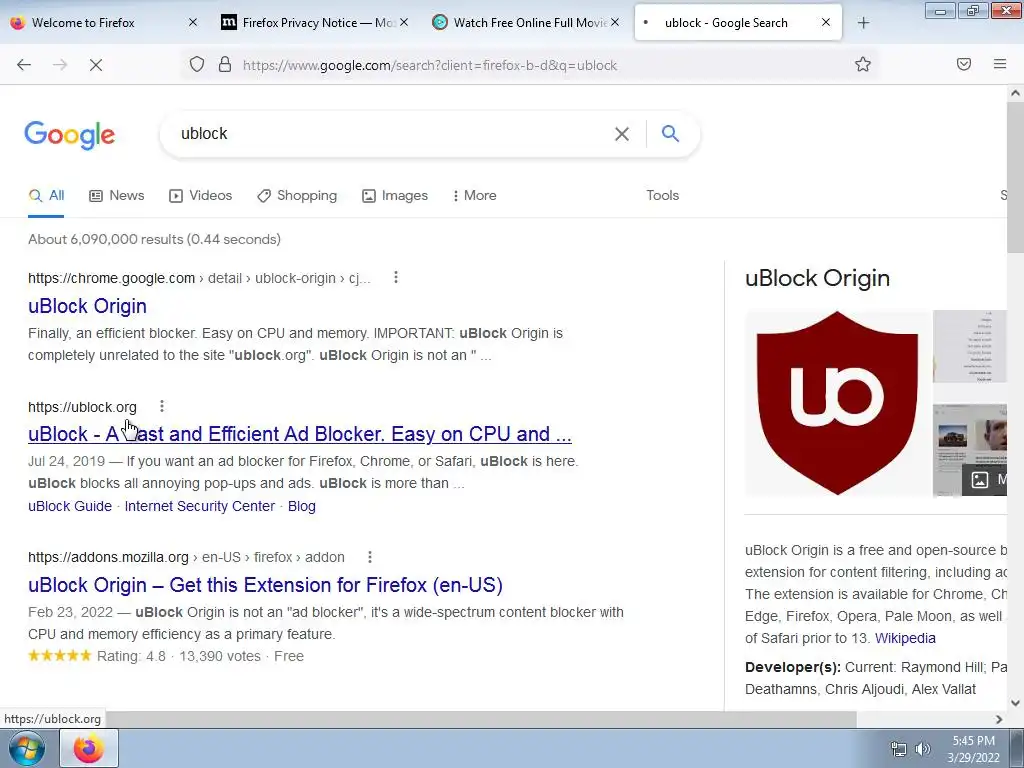
Task: Go back to the previous page
Action: coord(24,65)
